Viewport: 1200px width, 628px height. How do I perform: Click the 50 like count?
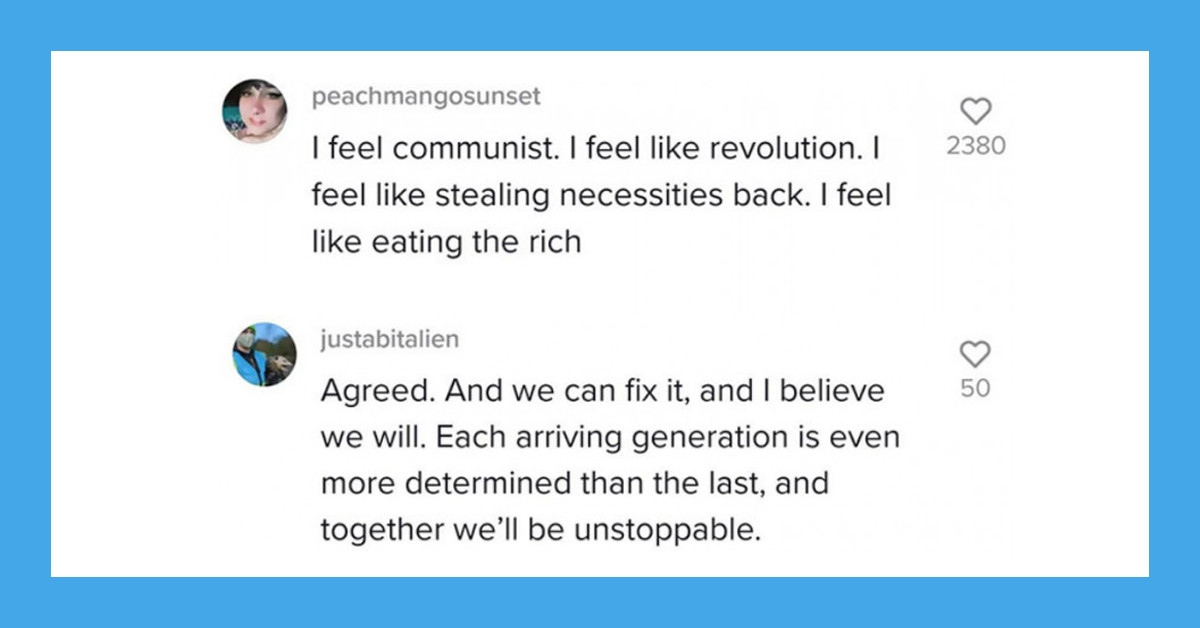tap(975, 389)
